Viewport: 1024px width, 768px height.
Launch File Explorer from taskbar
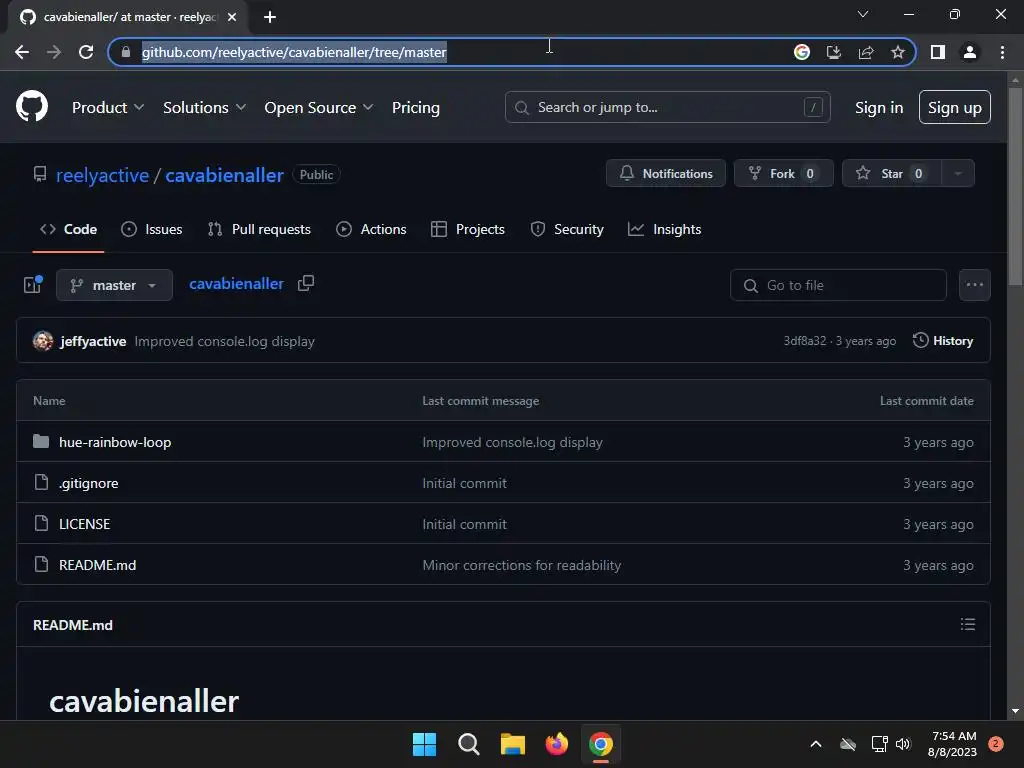[513, 744]
